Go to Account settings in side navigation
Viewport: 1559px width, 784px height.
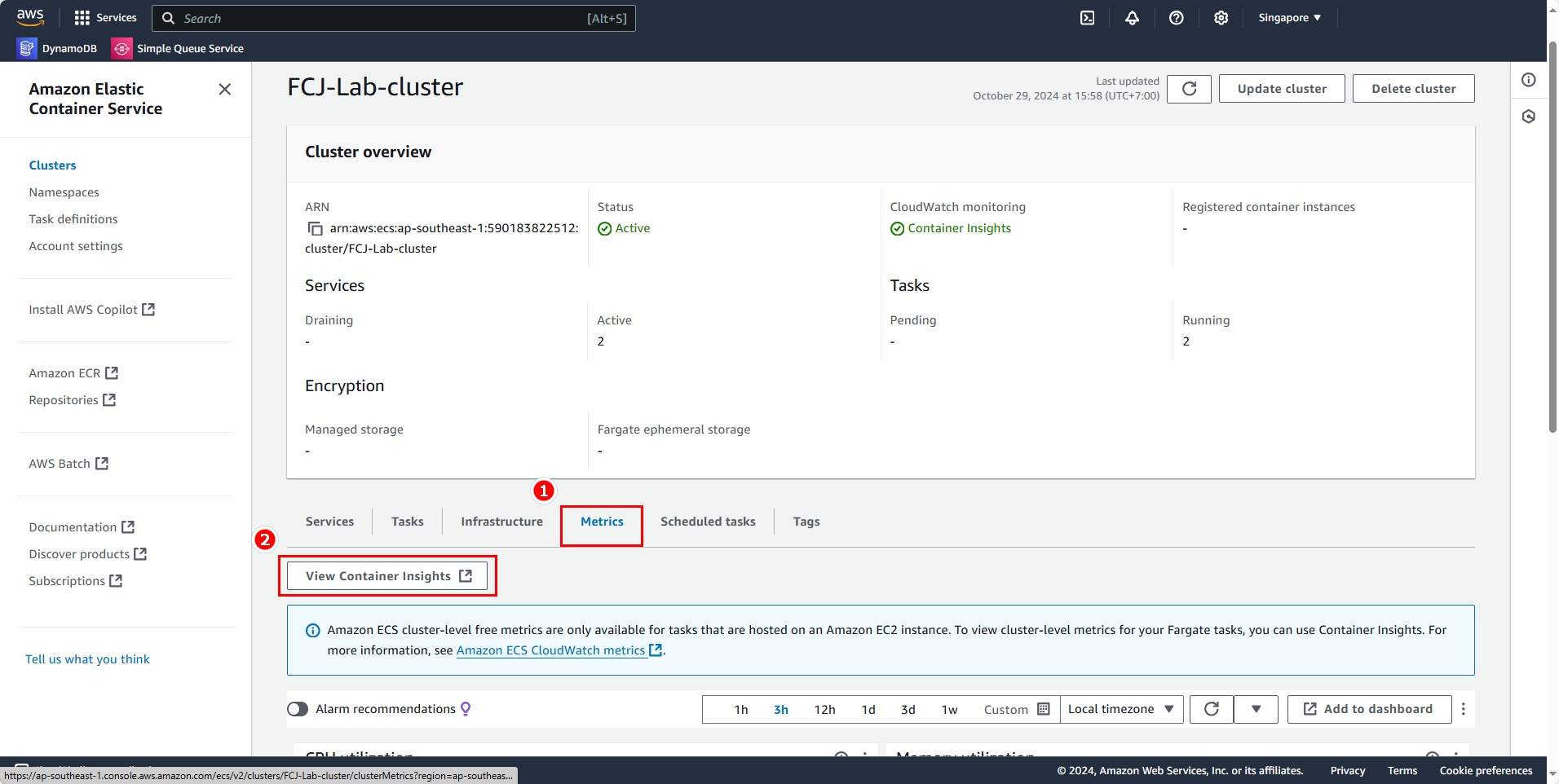[76, 246]
